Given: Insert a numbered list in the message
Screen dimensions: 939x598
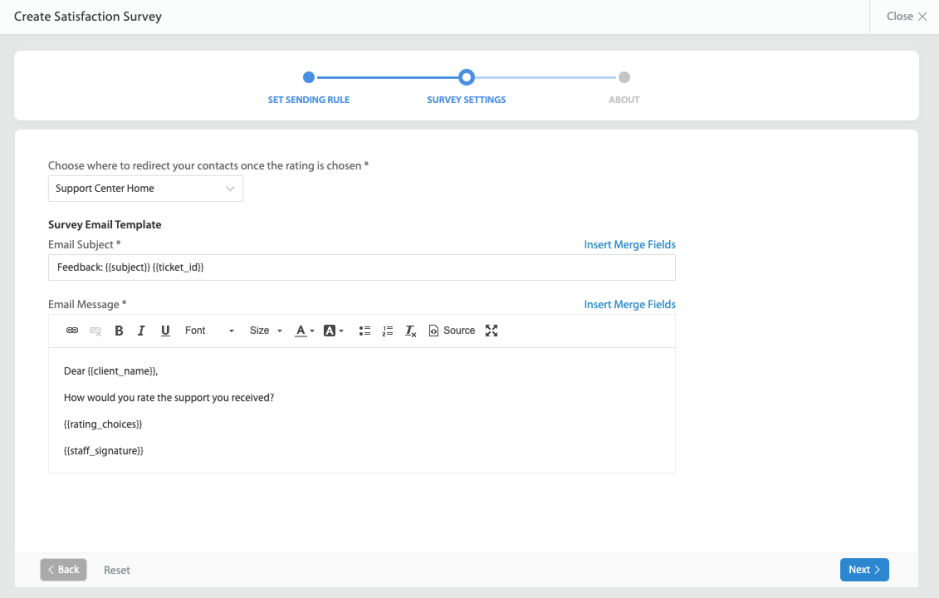Looking at the screenshot, I should tap(387, 330).
